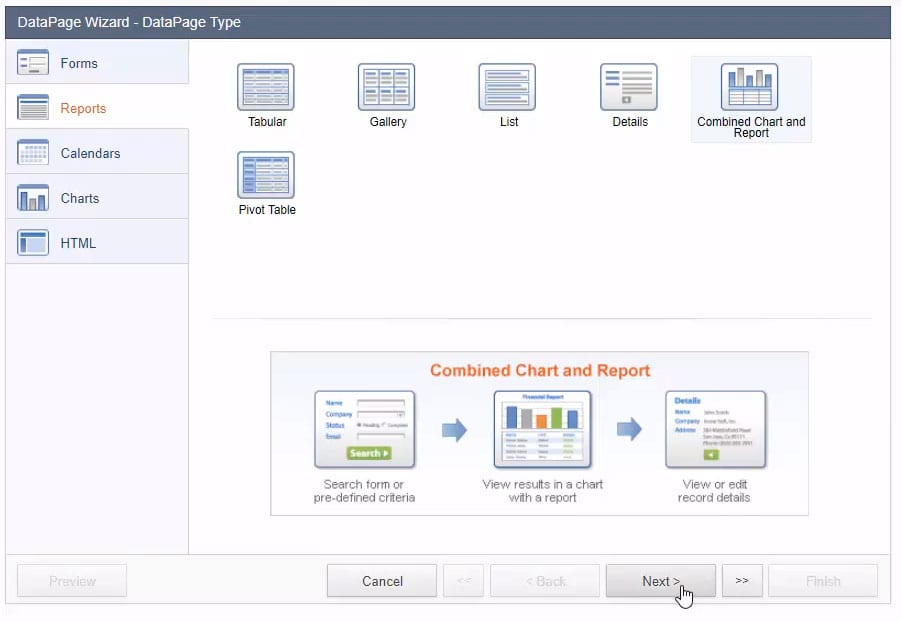The image size is (901, 622).
Task: Select the Pivot Table icon
Action: click(266, 175)
